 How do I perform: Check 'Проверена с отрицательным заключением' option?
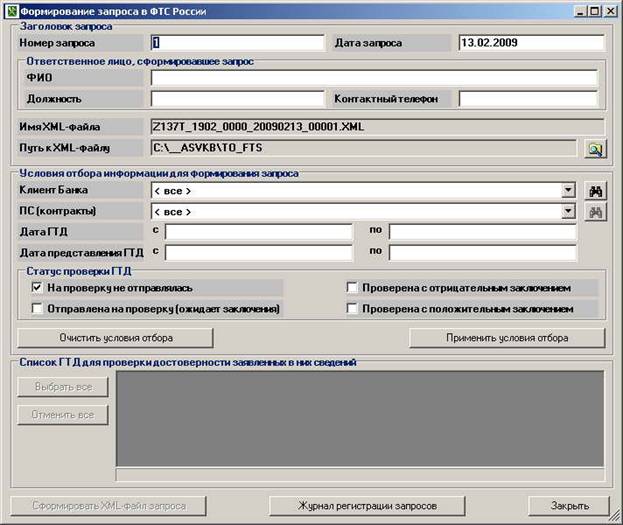pyautogui.click(x=352, y=288)
